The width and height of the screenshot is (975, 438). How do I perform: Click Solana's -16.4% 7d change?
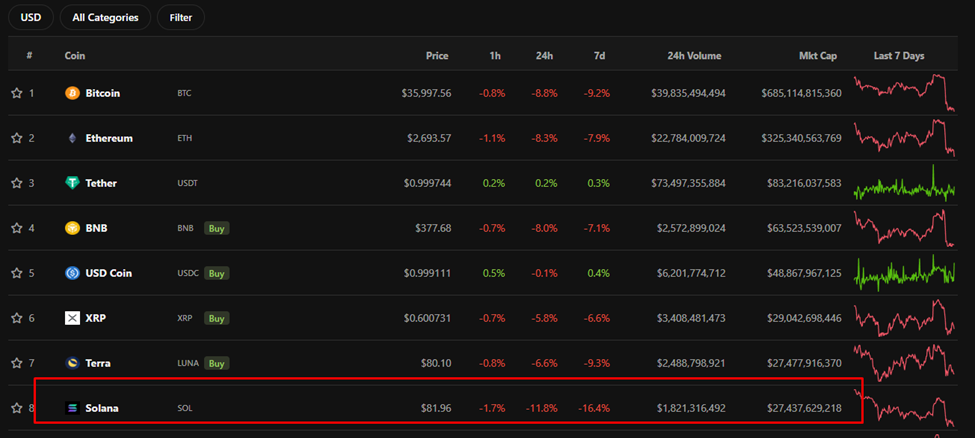coord(594,409)
